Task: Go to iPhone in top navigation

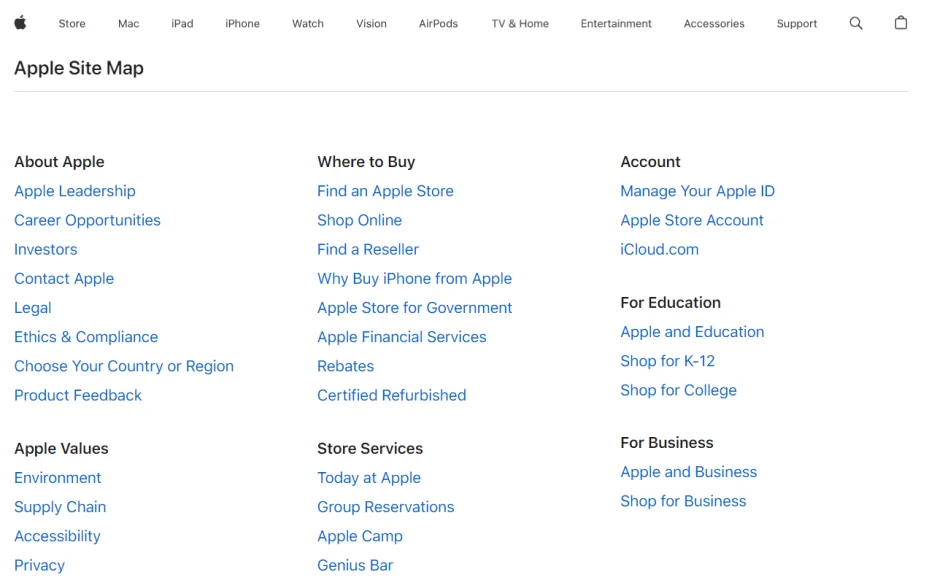Action: pos(242,23)
